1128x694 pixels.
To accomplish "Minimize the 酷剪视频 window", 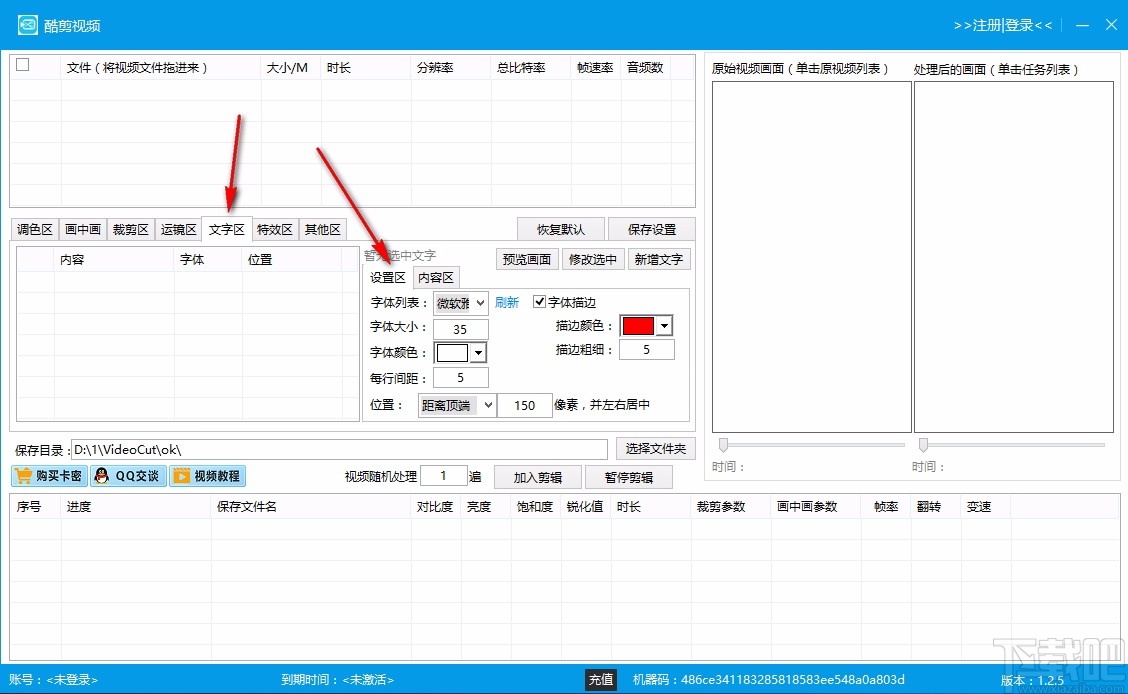I will [1082, 25].
